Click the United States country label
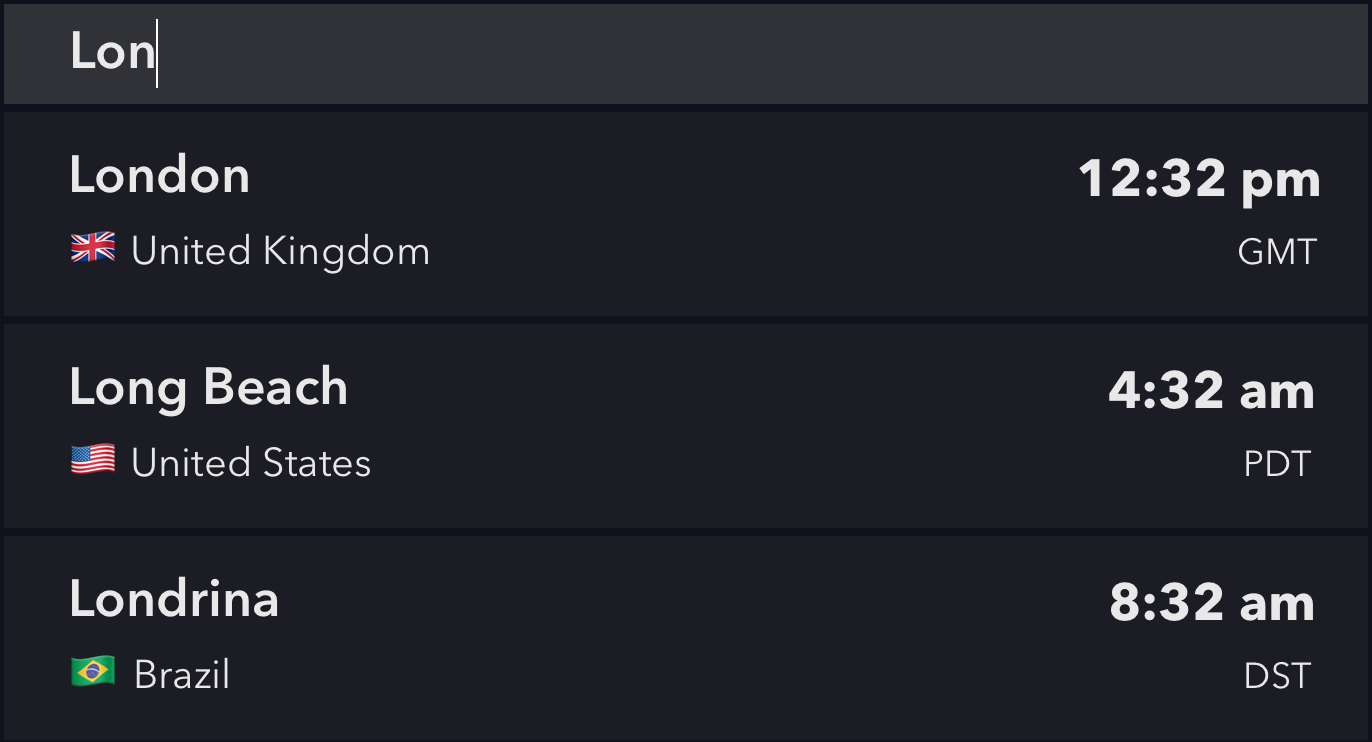Image resolution: width=1372 pixels, height=742 pixels. click(251, 463)
